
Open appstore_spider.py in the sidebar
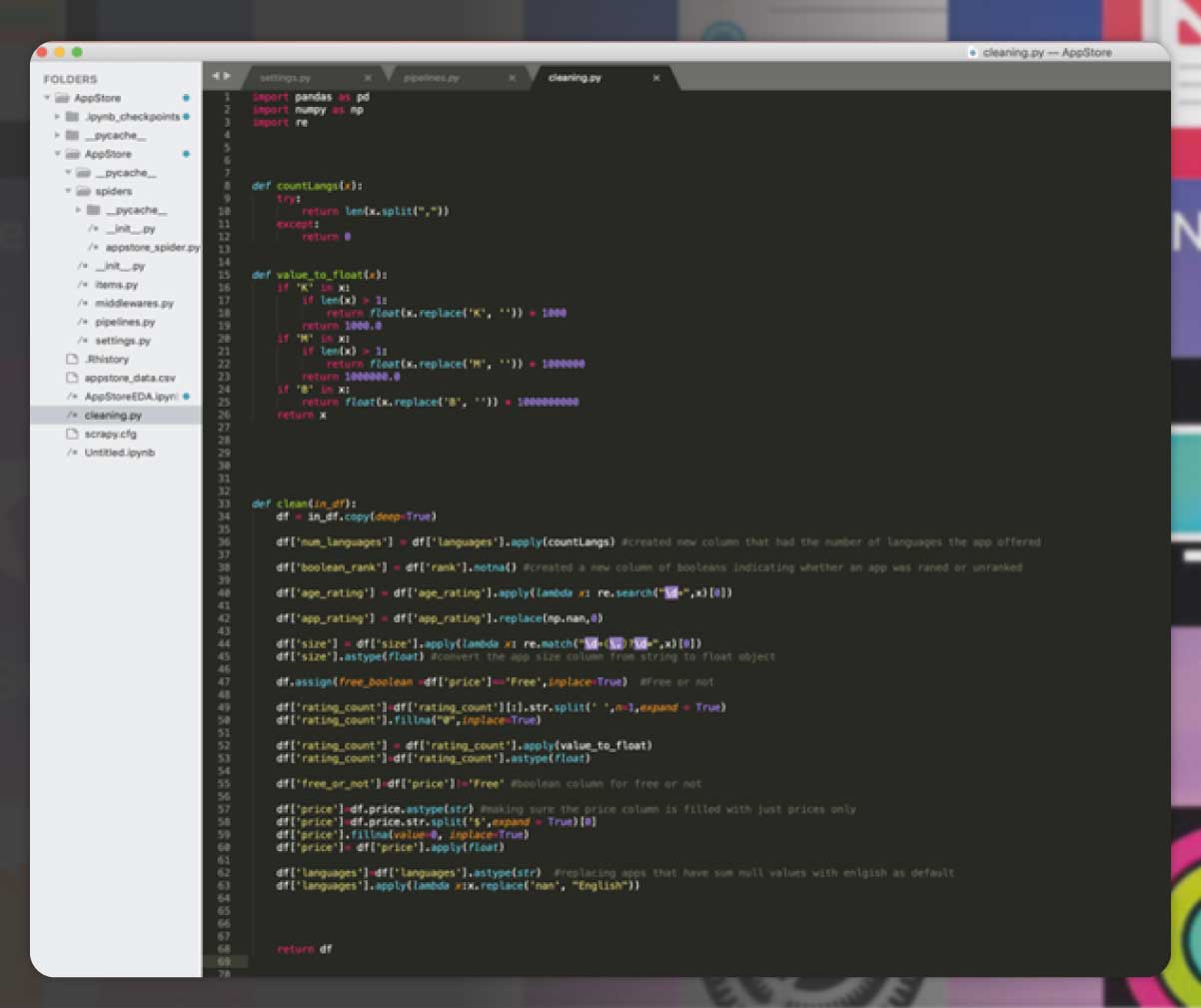pyautogui.click(x=152, y=247)
